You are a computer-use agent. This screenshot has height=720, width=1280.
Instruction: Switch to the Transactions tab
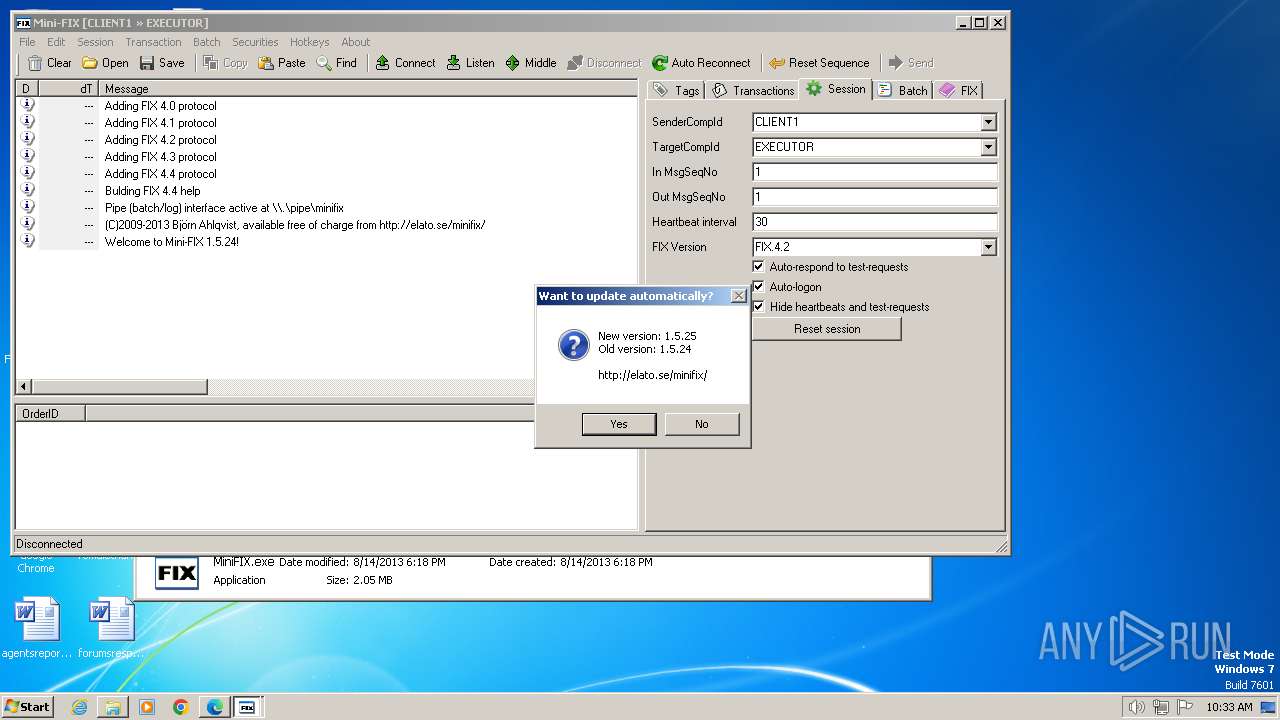pyautogui.click(x=753, y=90)
